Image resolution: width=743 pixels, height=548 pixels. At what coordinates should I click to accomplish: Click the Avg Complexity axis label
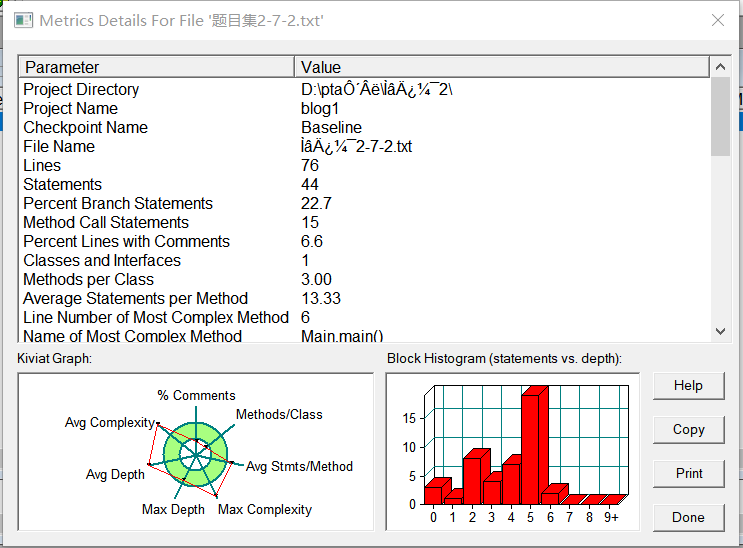pos(110,422)
